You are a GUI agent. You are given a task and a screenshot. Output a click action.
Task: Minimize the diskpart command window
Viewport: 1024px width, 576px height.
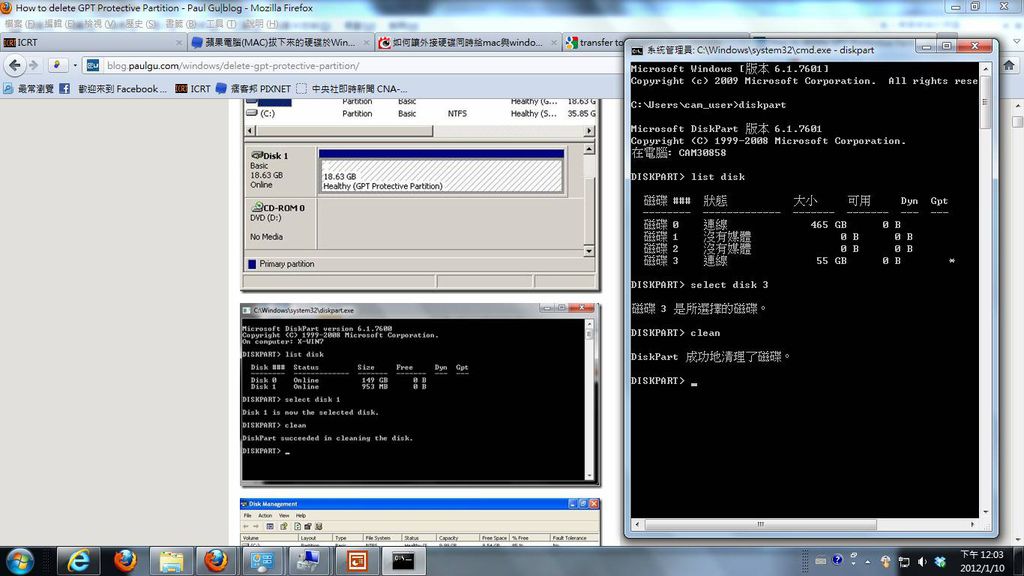coord(924,46)
